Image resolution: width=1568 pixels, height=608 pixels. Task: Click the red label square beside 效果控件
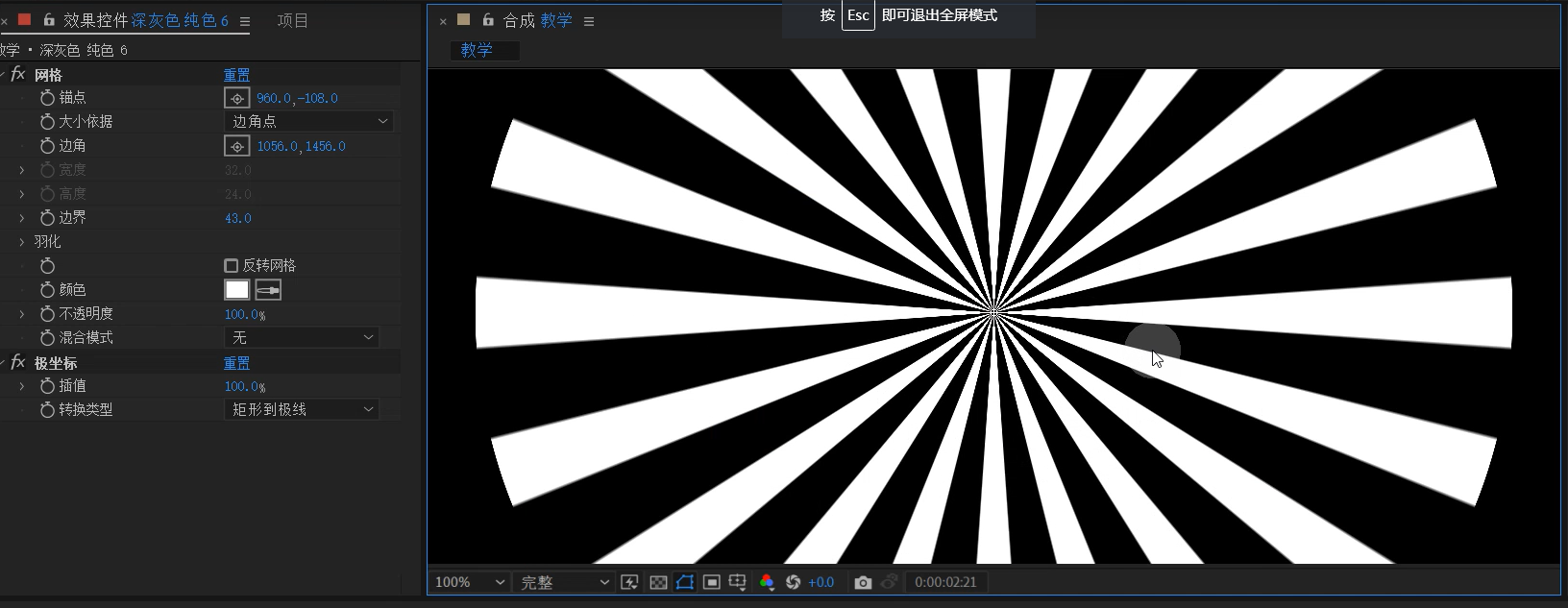tap(24, 19)
